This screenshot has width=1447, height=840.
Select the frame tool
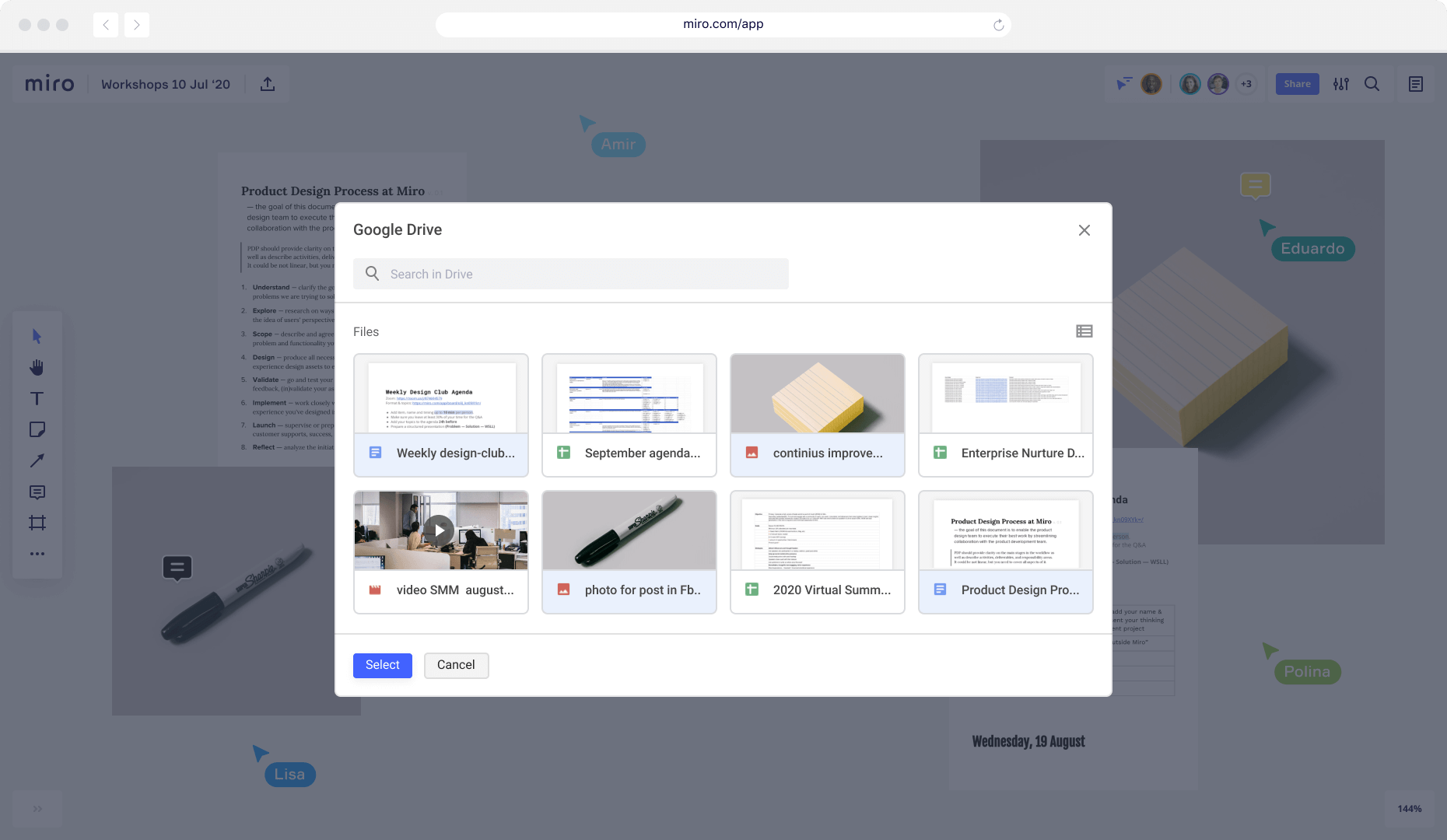pyautogui.click(x=37, y=523)
